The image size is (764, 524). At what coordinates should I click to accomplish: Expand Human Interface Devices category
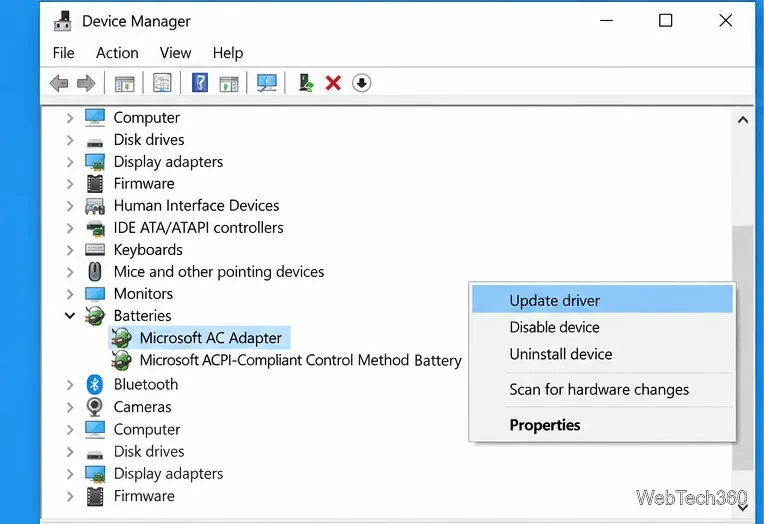pos(70,206)
